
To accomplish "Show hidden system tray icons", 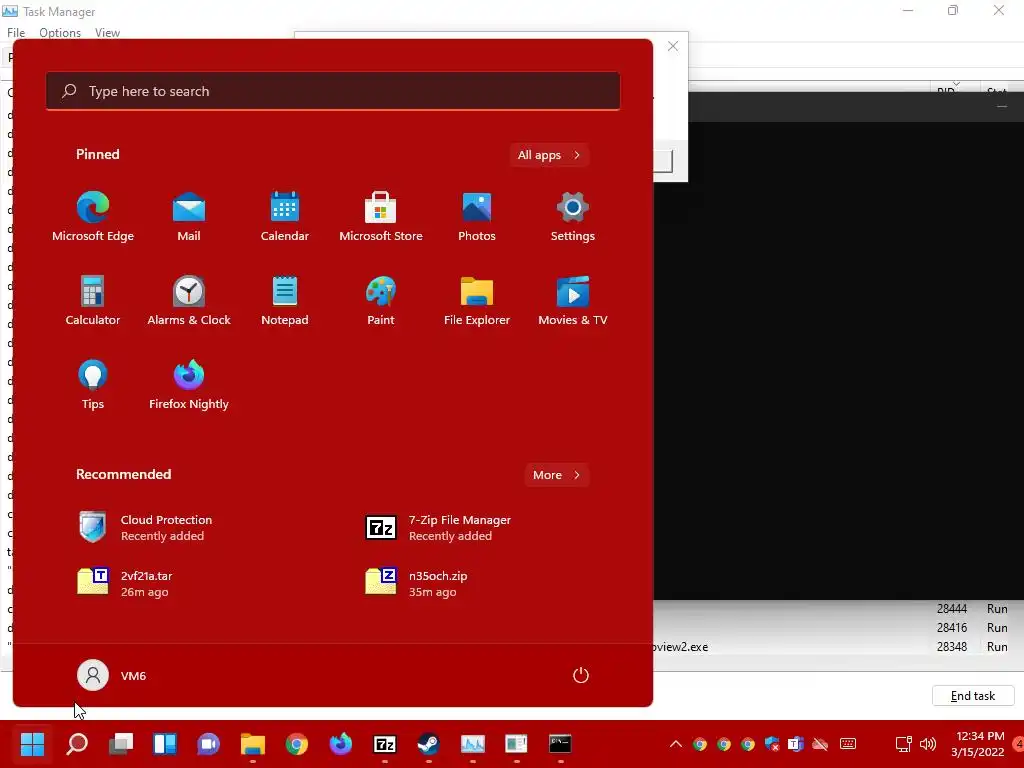I will pyautogui.click(x=676, y=744).
